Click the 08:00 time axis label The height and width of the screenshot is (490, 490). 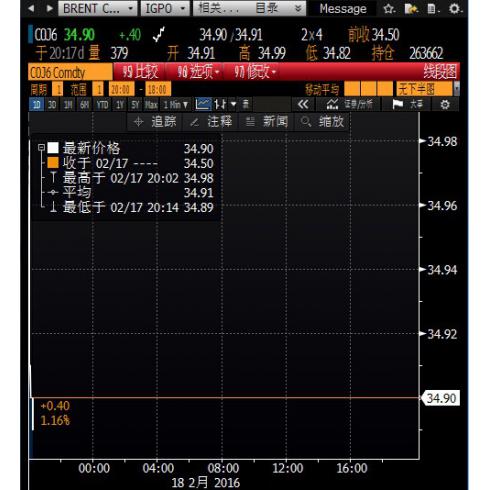[x=223, y=468]
